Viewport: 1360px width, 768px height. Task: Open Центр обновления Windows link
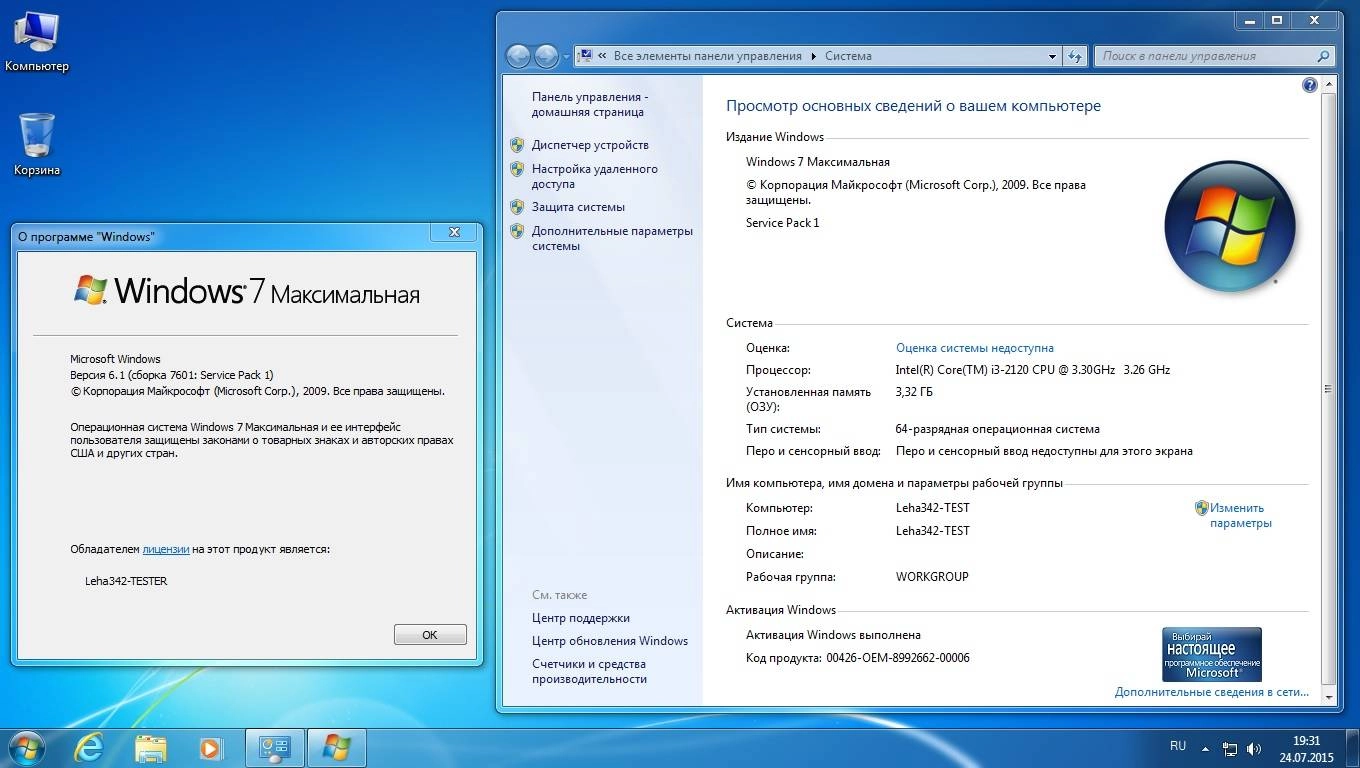pyautogui.click(x=610, y=641)
